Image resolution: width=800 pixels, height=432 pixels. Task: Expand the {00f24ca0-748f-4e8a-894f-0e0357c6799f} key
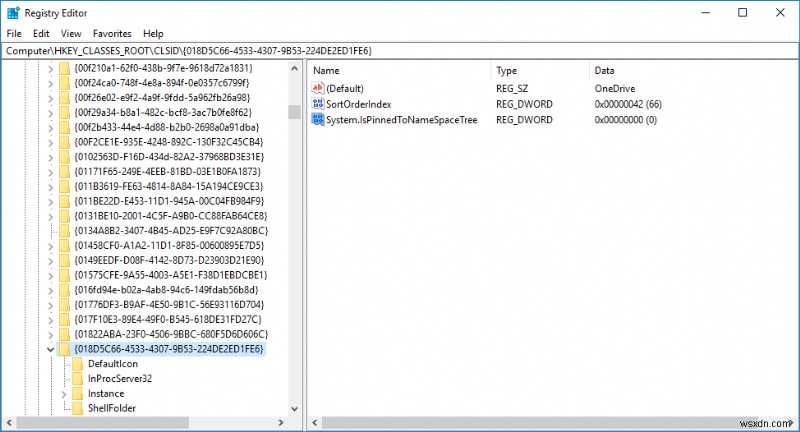click(x=50, y=83)
